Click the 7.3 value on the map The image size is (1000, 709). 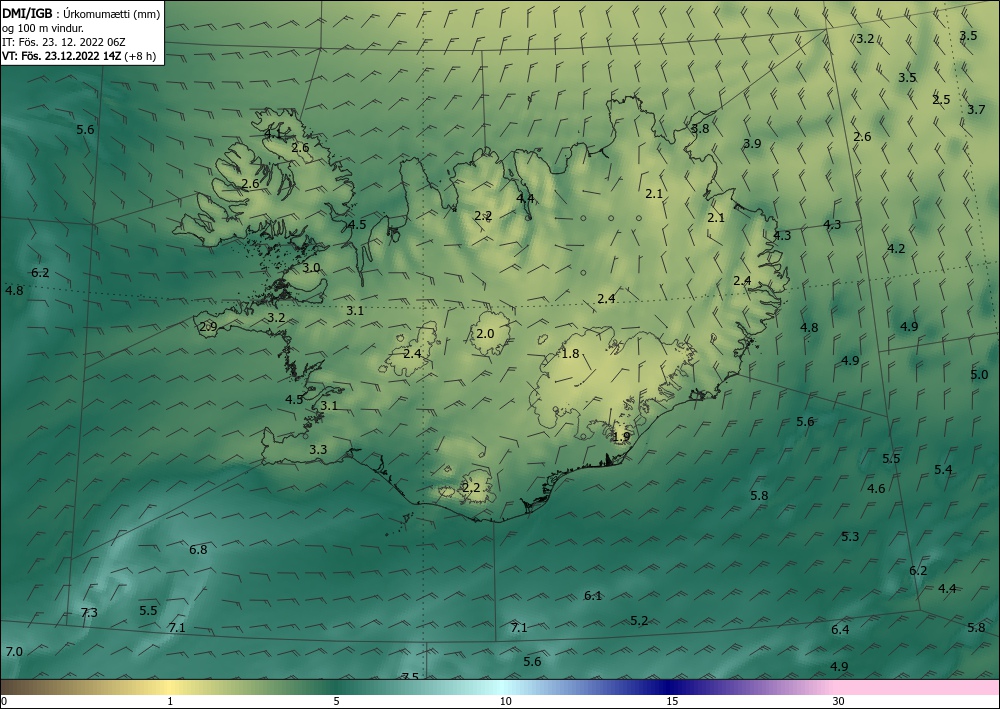(89, 613)
